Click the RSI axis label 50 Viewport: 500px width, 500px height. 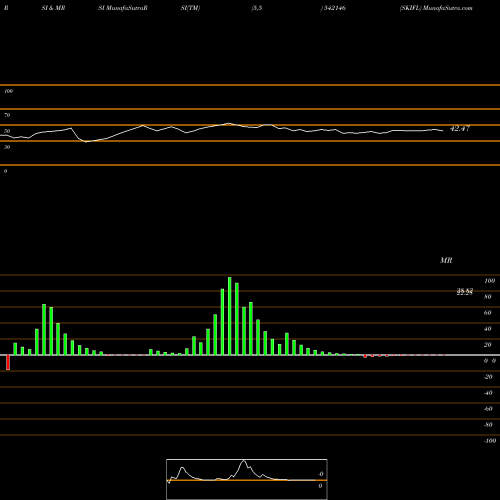[x=7, y=131]
